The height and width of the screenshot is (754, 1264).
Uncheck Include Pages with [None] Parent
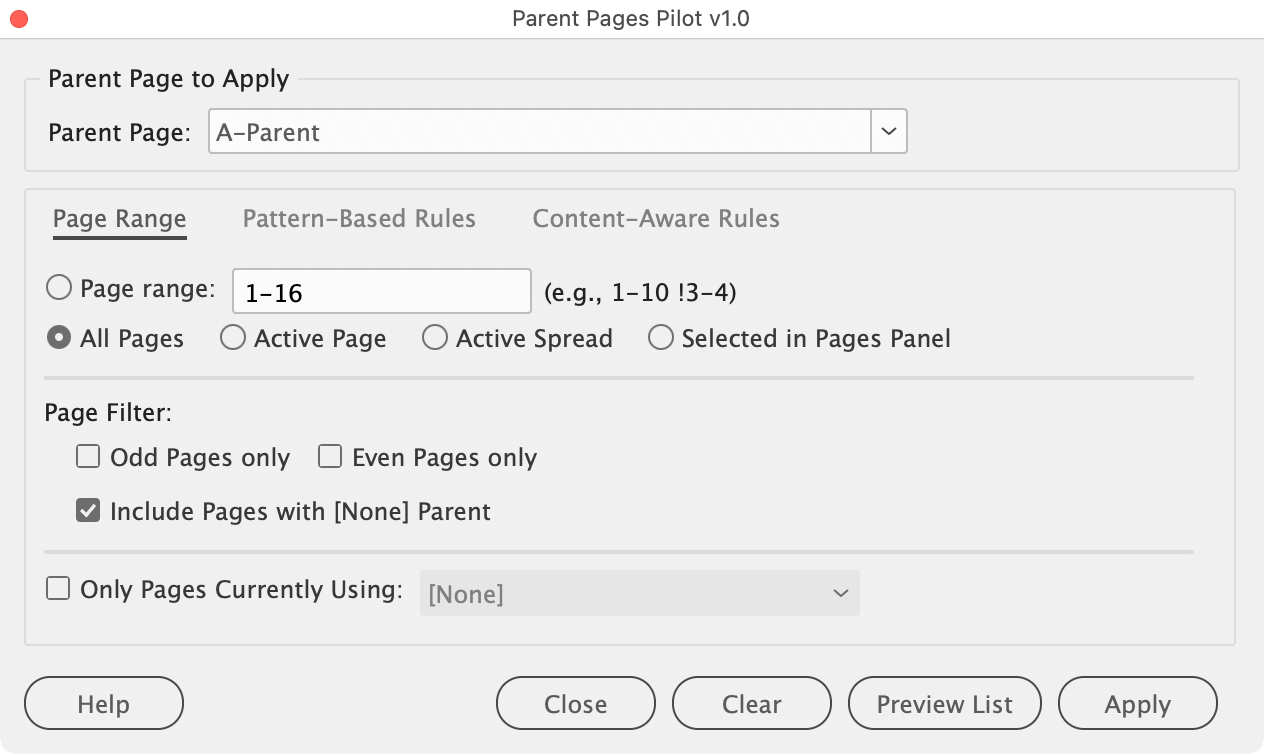click(89, 511)
